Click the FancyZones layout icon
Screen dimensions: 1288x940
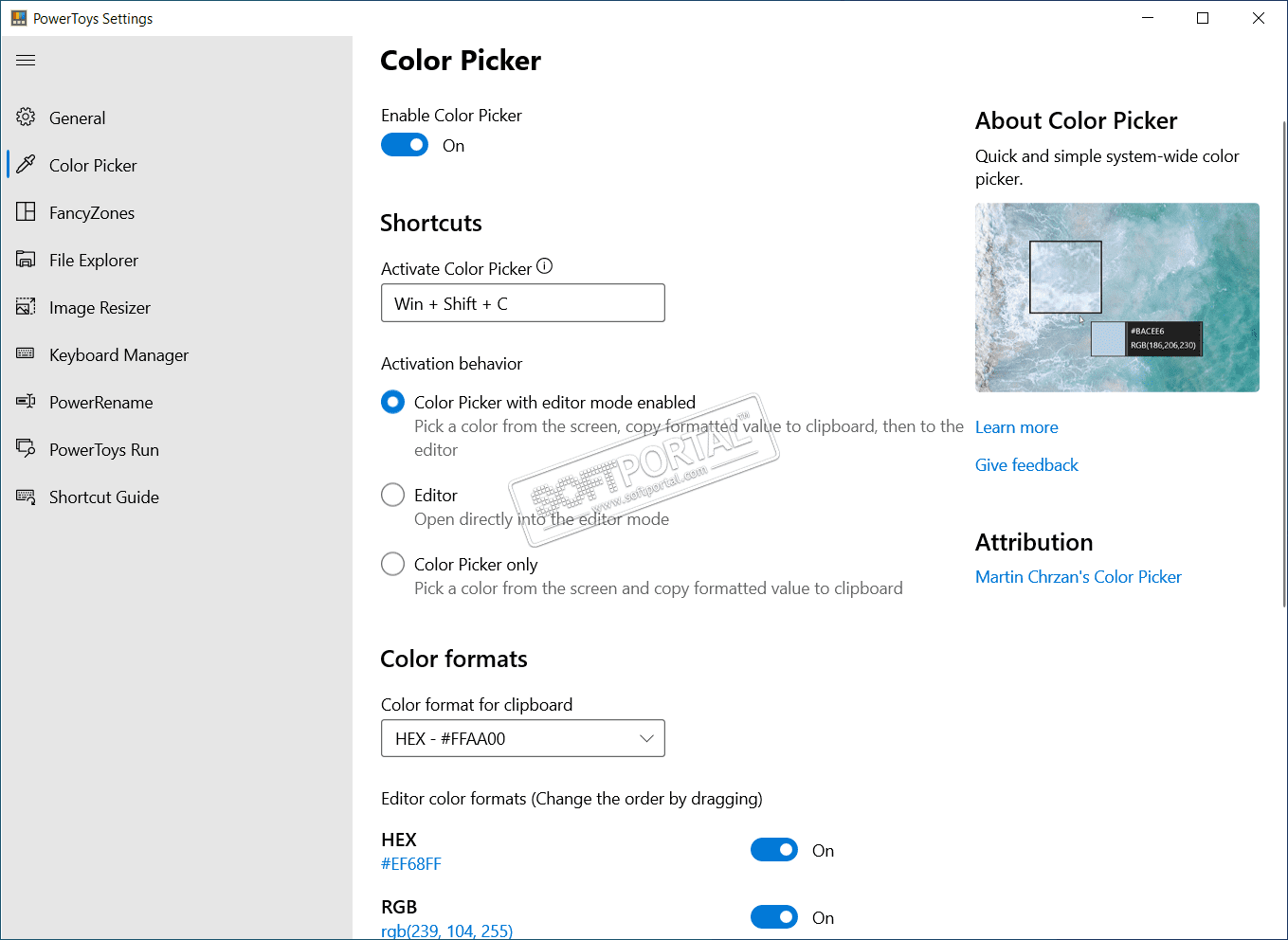26,212
